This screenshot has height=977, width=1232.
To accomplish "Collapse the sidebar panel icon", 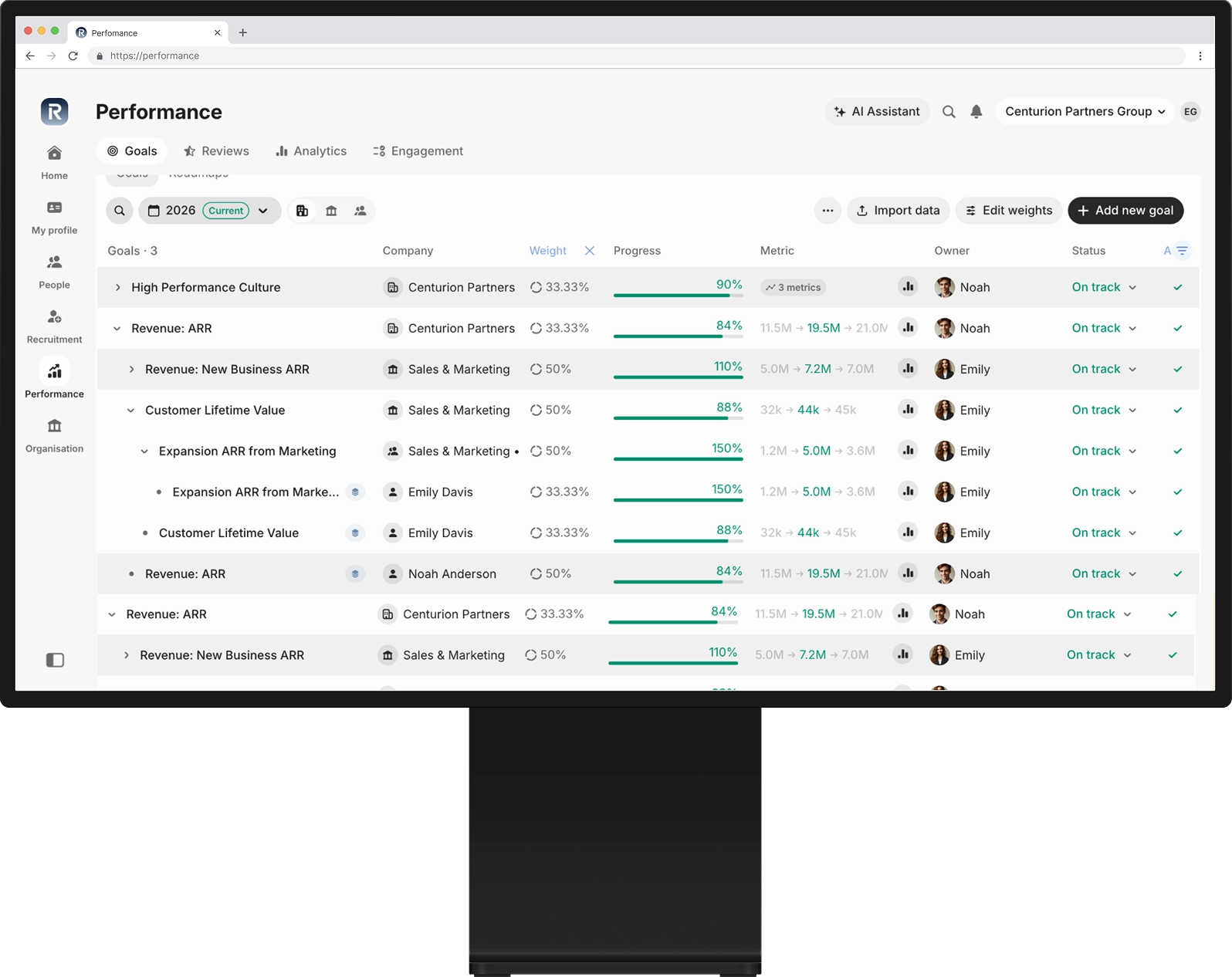I will [55, 660].
